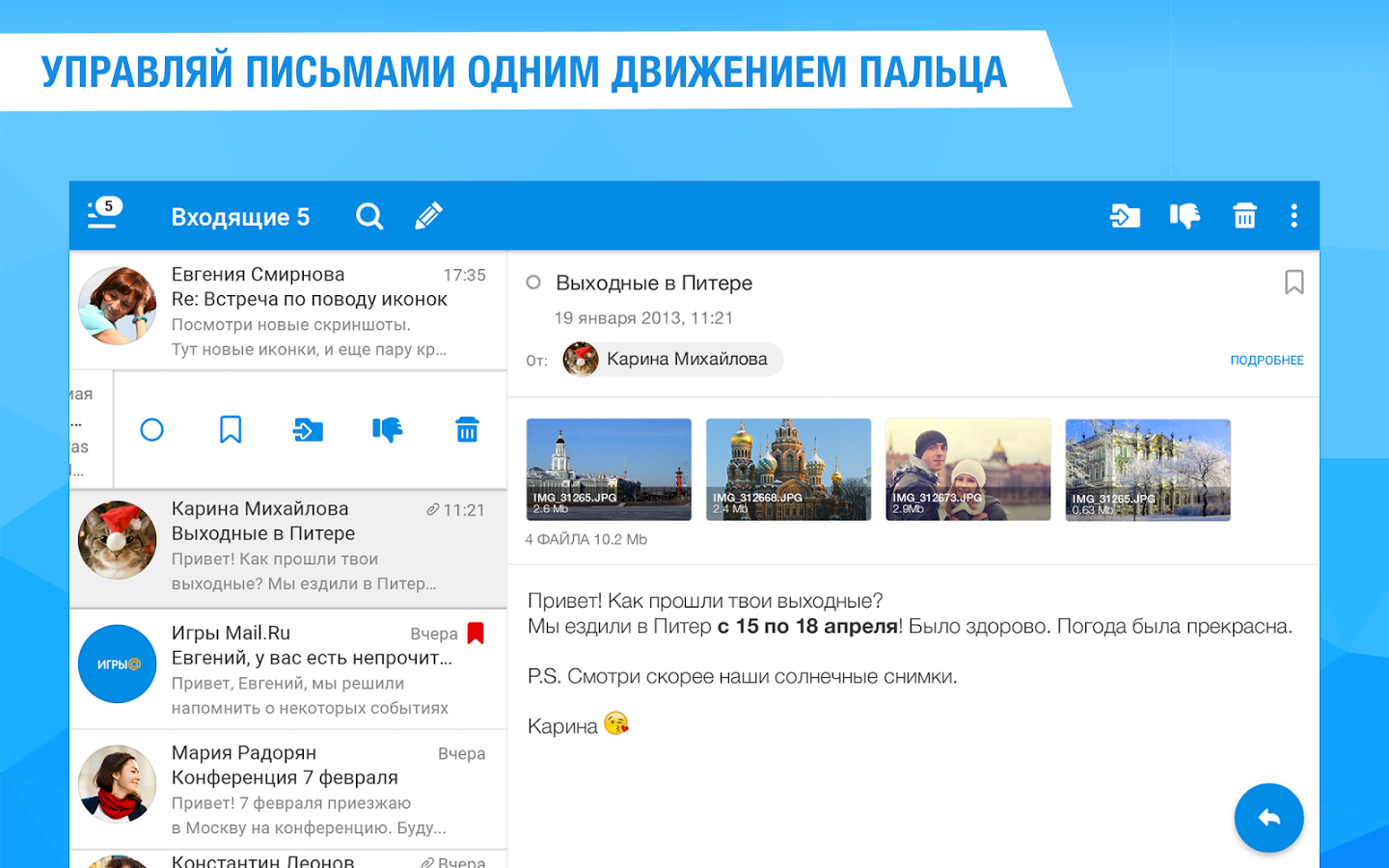Open sender chip Карина Михайлова
This screenshot has width=1389, height=868.
click(x=673, y=359)
